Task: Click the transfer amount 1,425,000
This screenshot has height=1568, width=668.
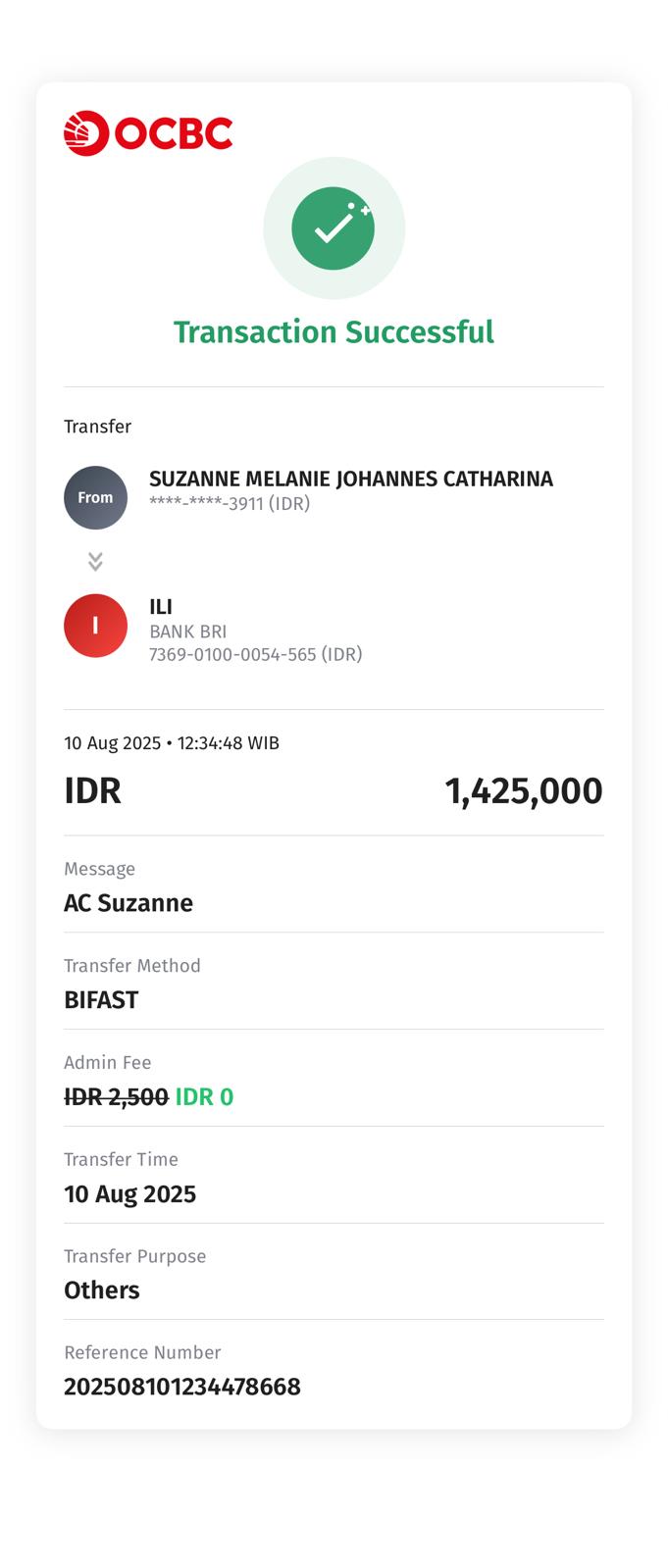Action: click(x=524, y=791)
